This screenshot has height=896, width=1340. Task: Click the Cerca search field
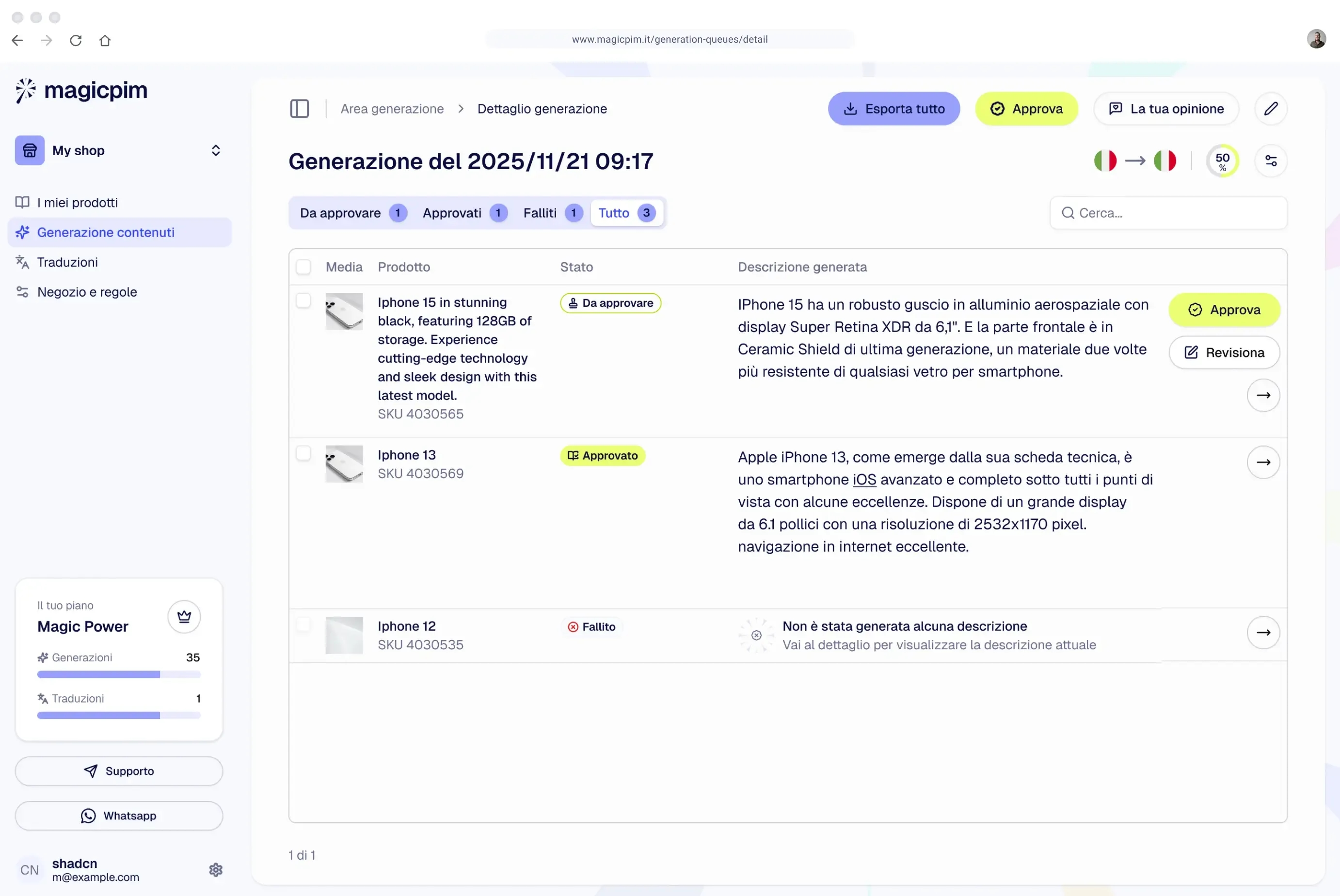(1168, 213)
